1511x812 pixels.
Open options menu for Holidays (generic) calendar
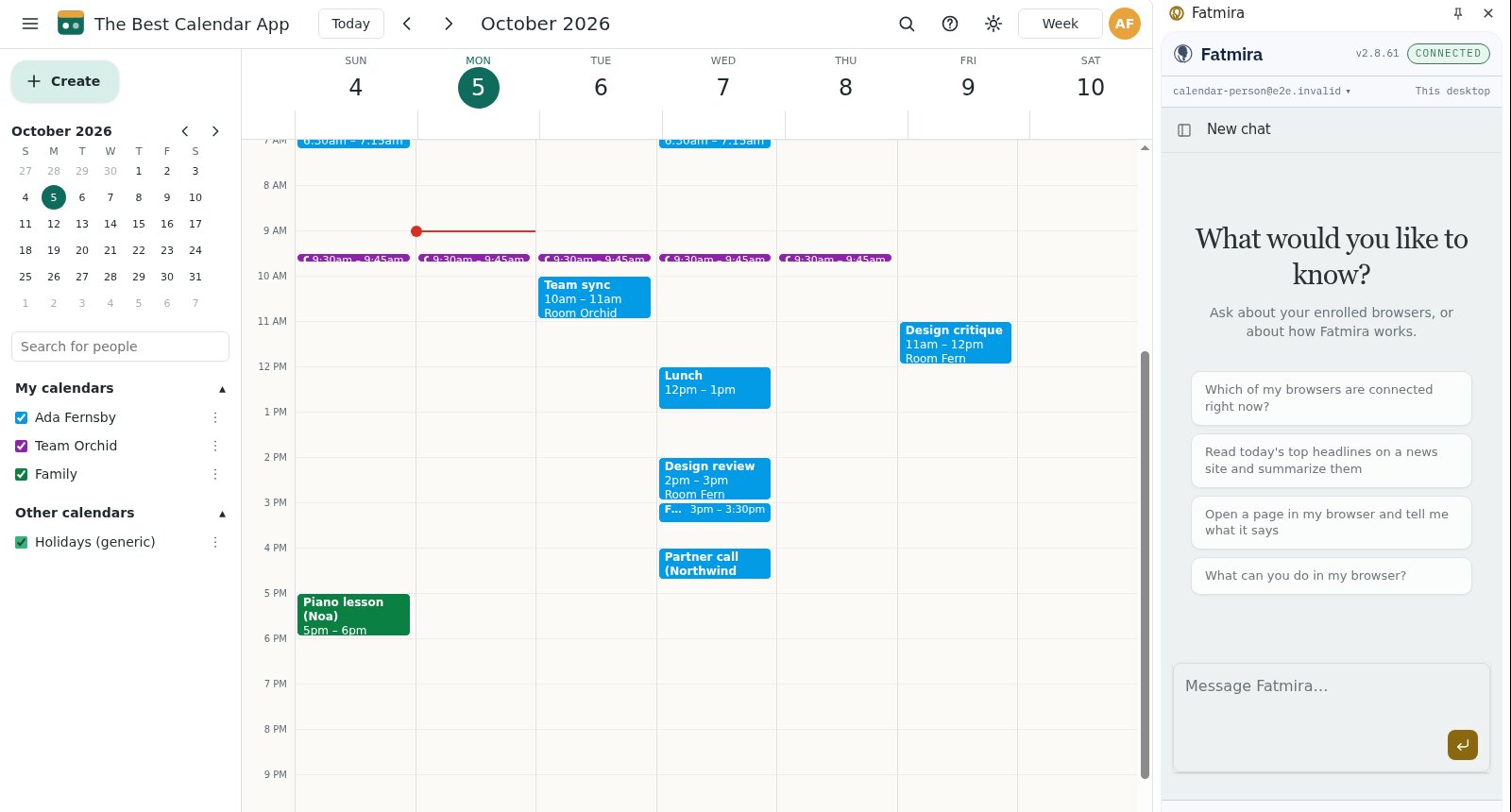tap(215, 542)
